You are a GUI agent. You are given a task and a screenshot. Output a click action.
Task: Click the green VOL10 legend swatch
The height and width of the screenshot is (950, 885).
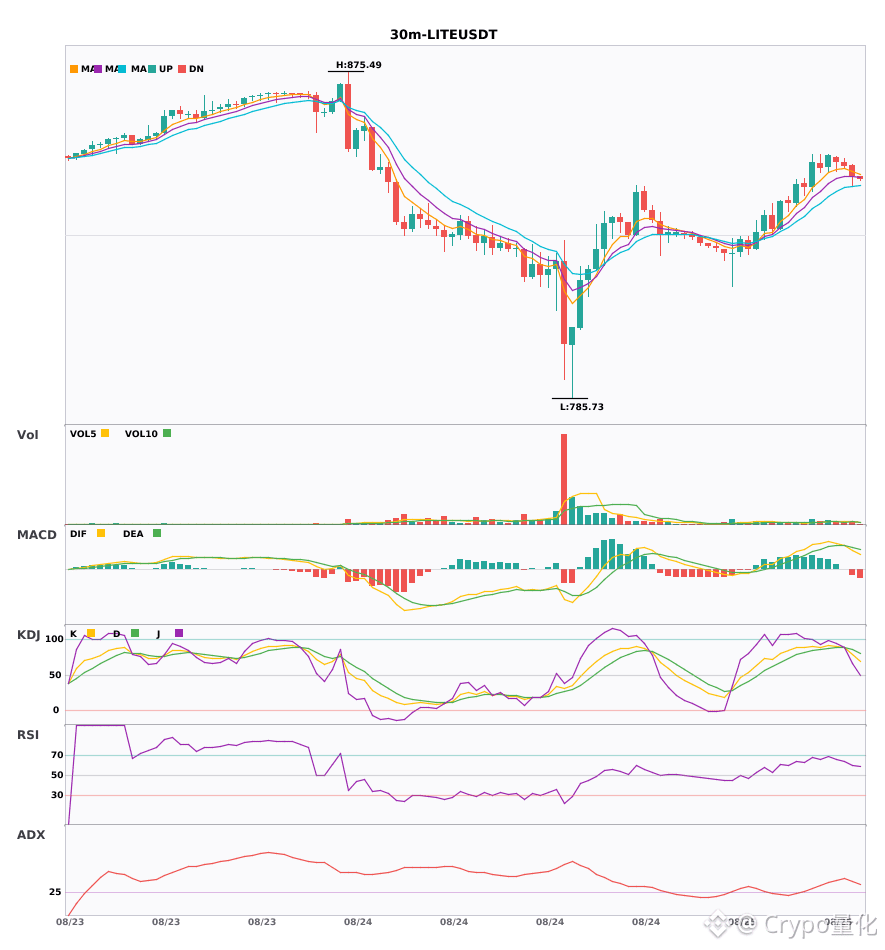[167, 433]
